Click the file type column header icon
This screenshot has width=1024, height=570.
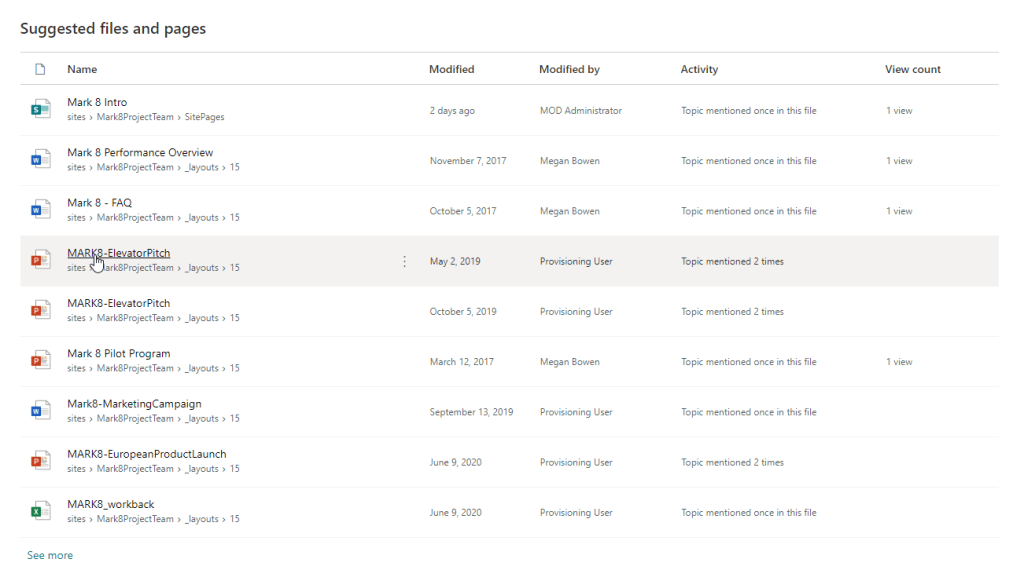coord(40,69)
